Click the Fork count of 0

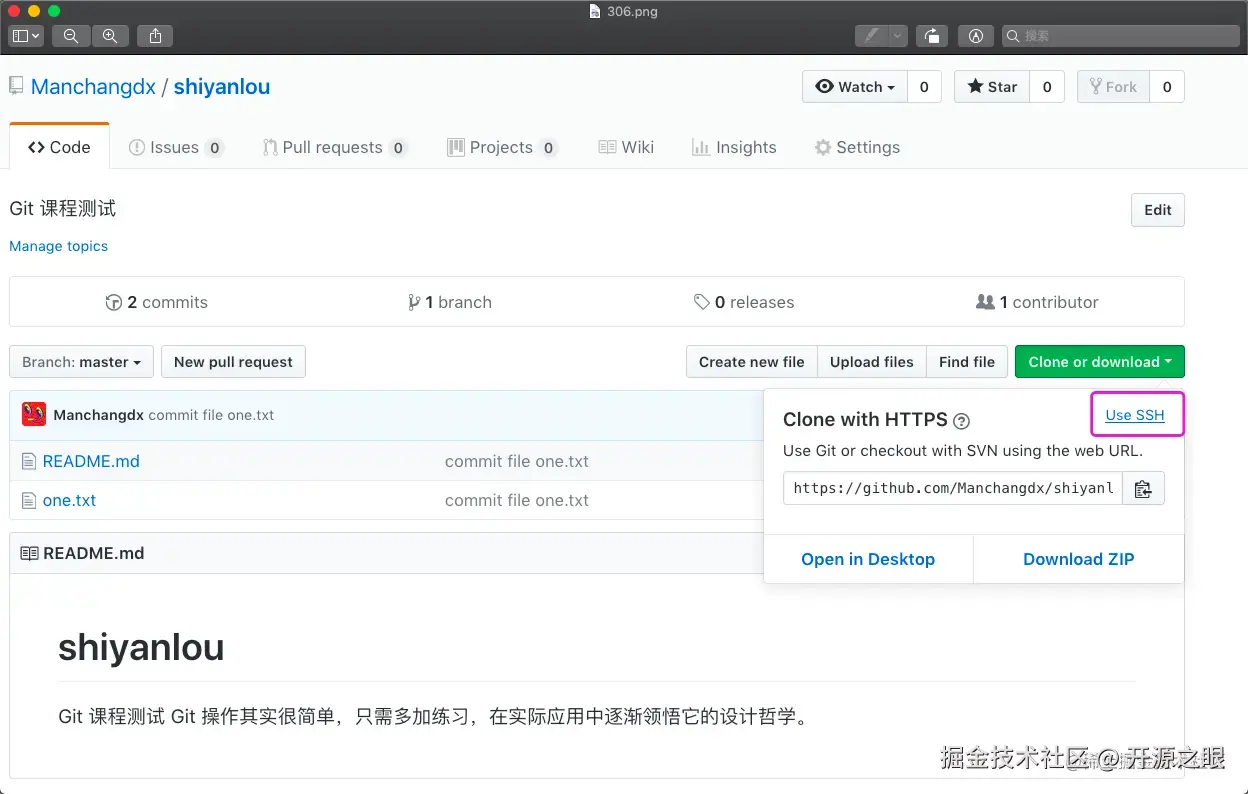1167,87
